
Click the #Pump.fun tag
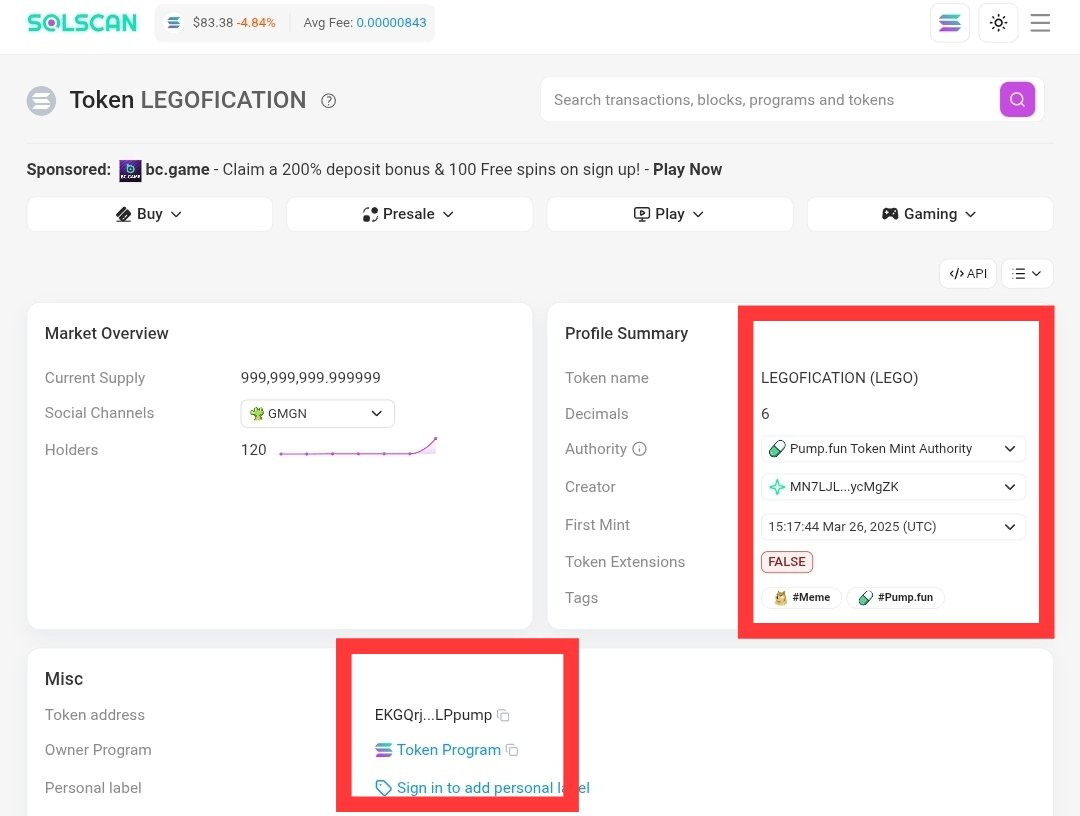point(895,598)
